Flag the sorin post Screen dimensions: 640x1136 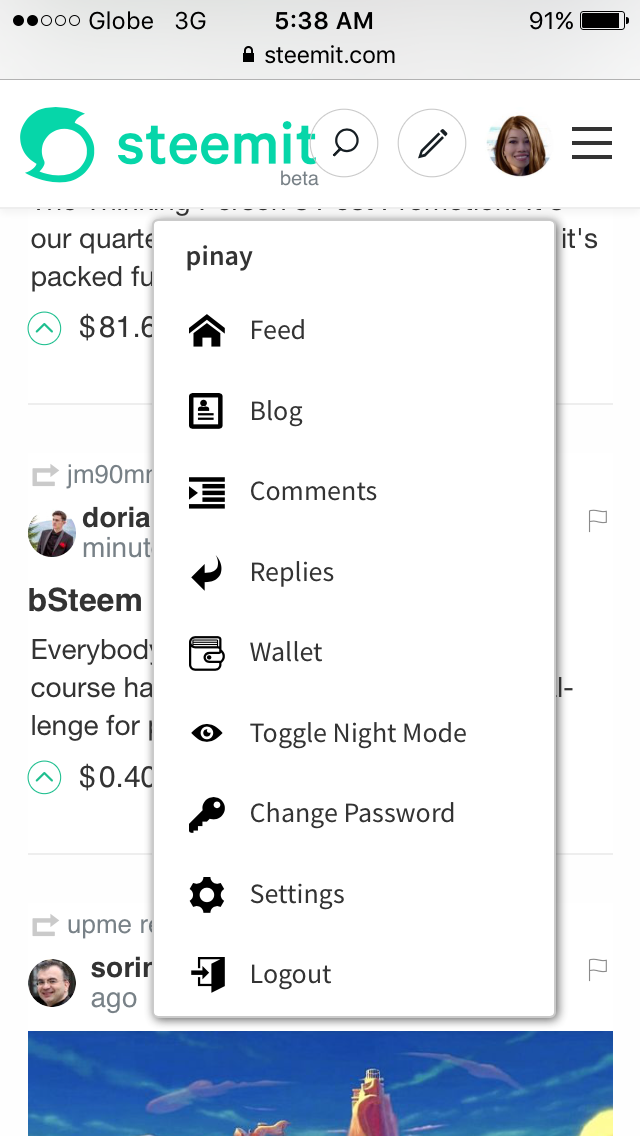coord(597,969)
